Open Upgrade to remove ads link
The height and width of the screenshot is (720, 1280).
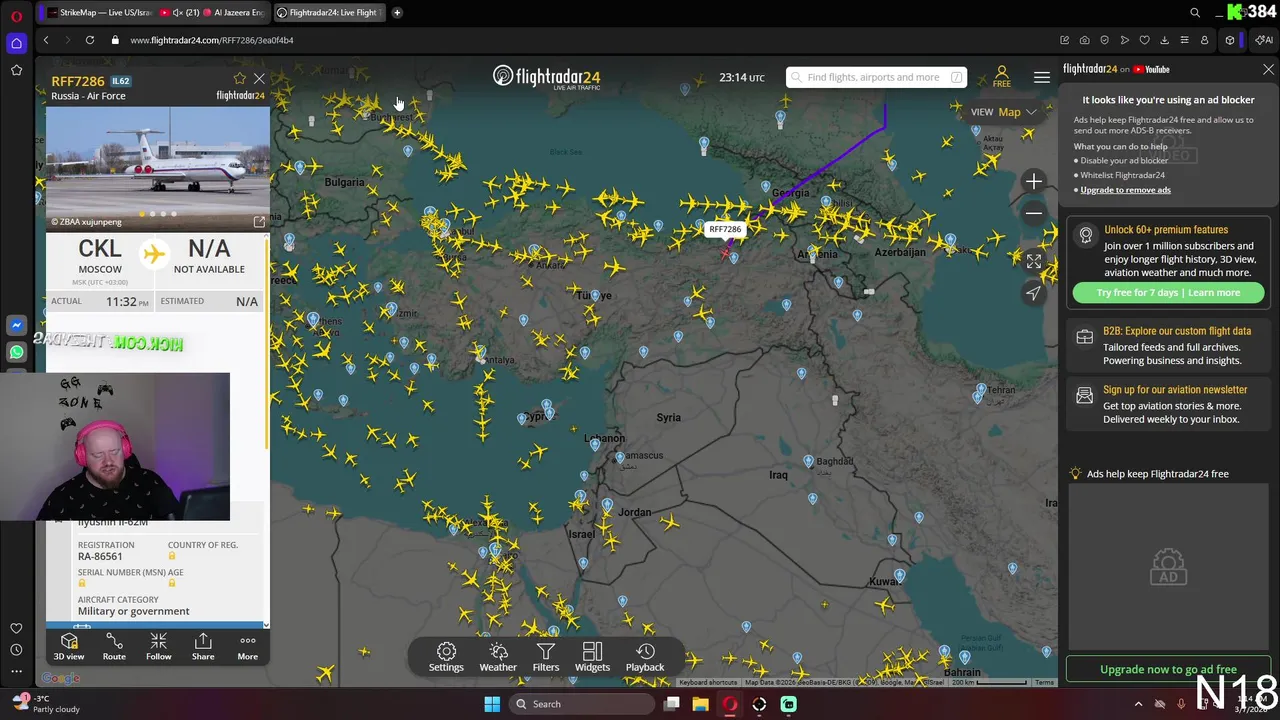click(1125, 190)
